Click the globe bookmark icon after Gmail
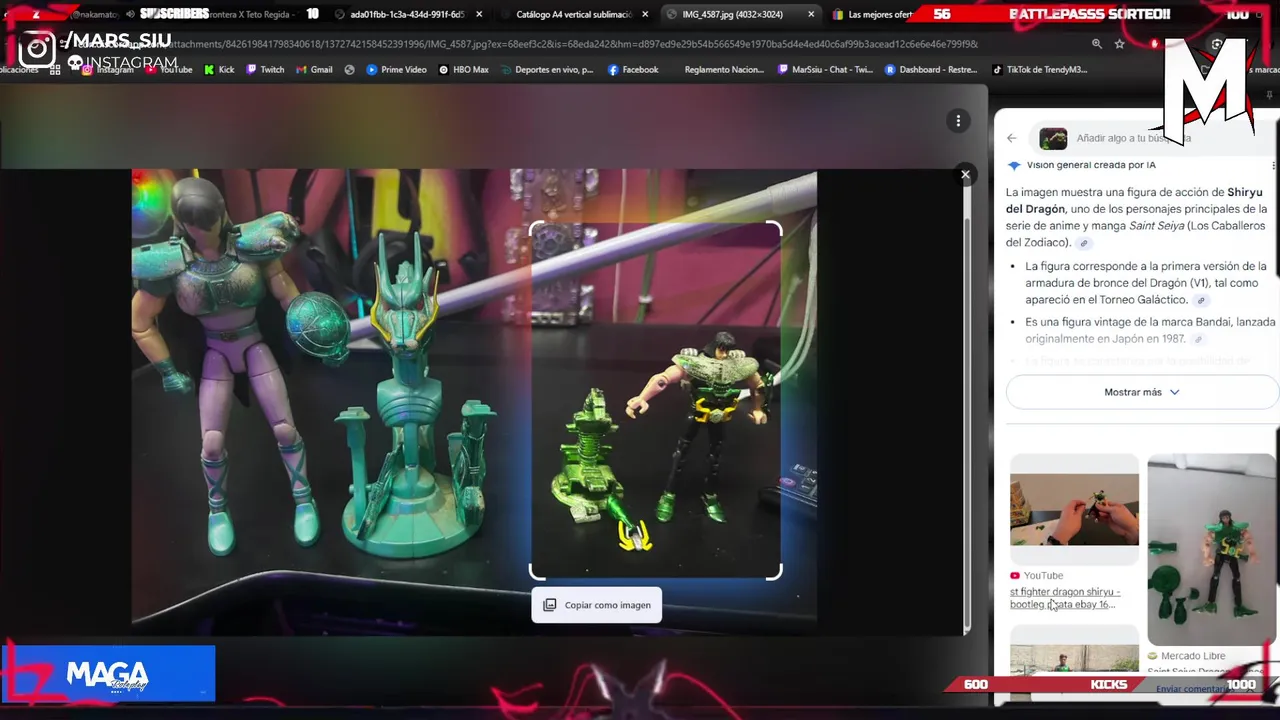 (x=349, y=70)
